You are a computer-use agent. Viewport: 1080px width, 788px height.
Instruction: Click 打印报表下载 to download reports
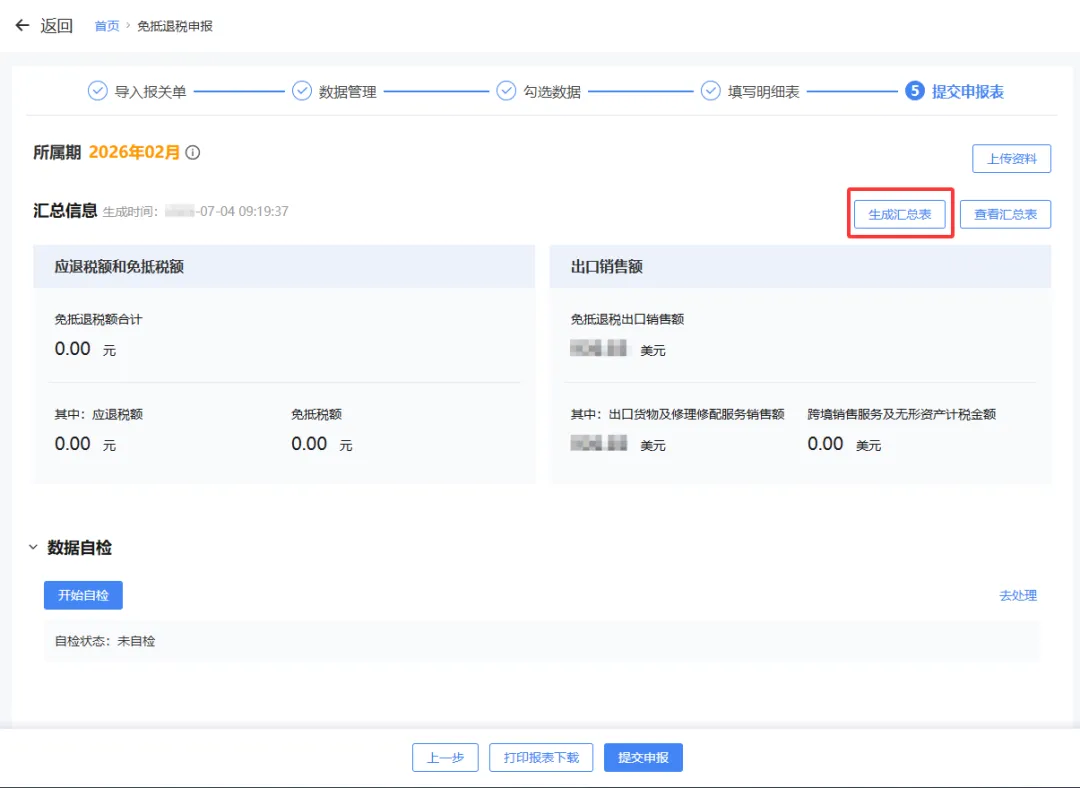[540, 757]
